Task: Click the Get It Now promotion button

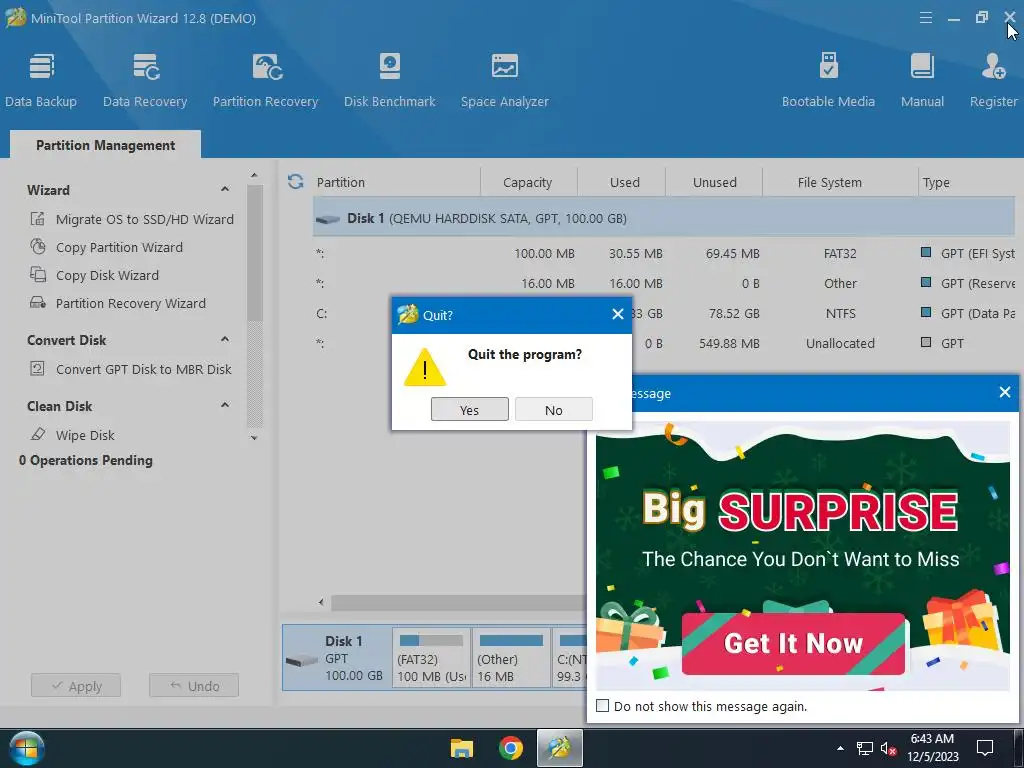Action: [x=793, y=643]
